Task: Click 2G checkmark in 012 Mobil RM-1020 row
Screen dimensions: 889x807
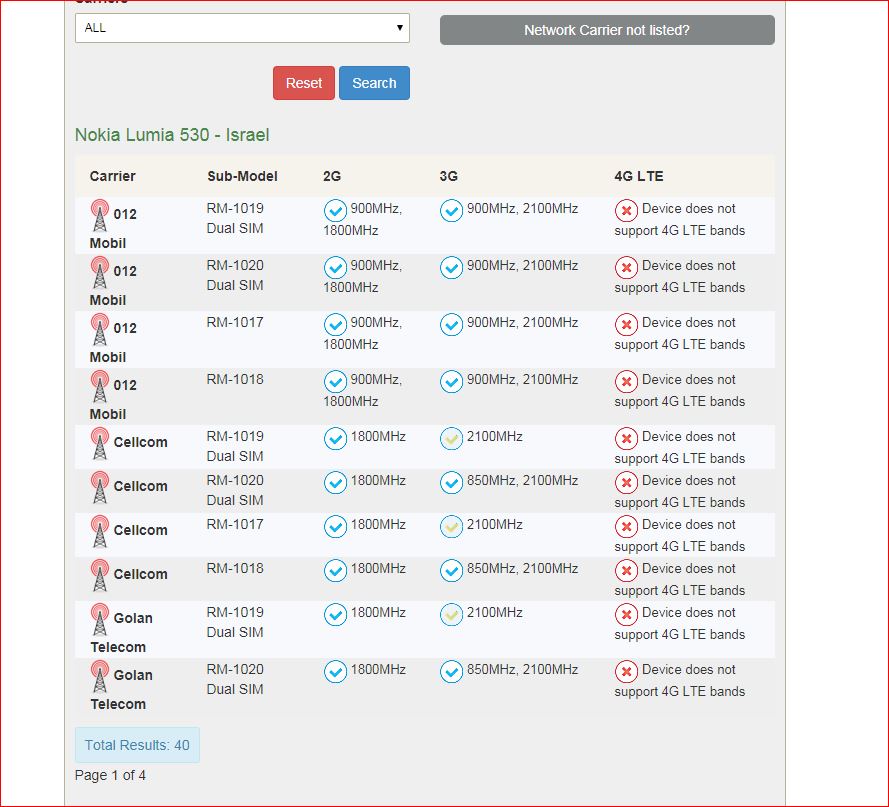Action: (x=335, y=268)
